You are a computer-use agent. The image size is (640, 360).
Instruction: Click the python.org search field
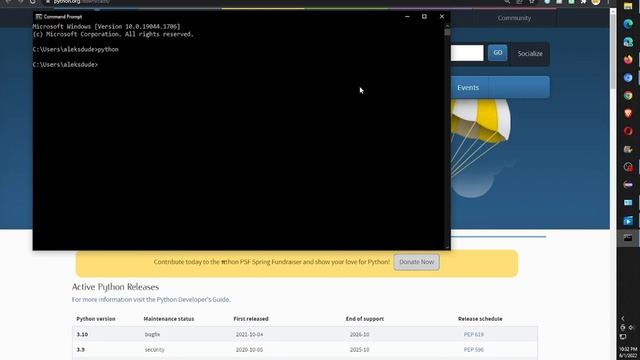point(467,53)
